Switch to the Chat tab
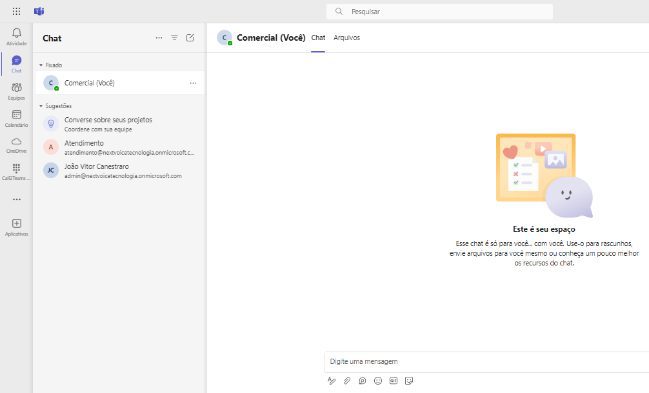This screenshot has height=393, width=649. [318, 37]
